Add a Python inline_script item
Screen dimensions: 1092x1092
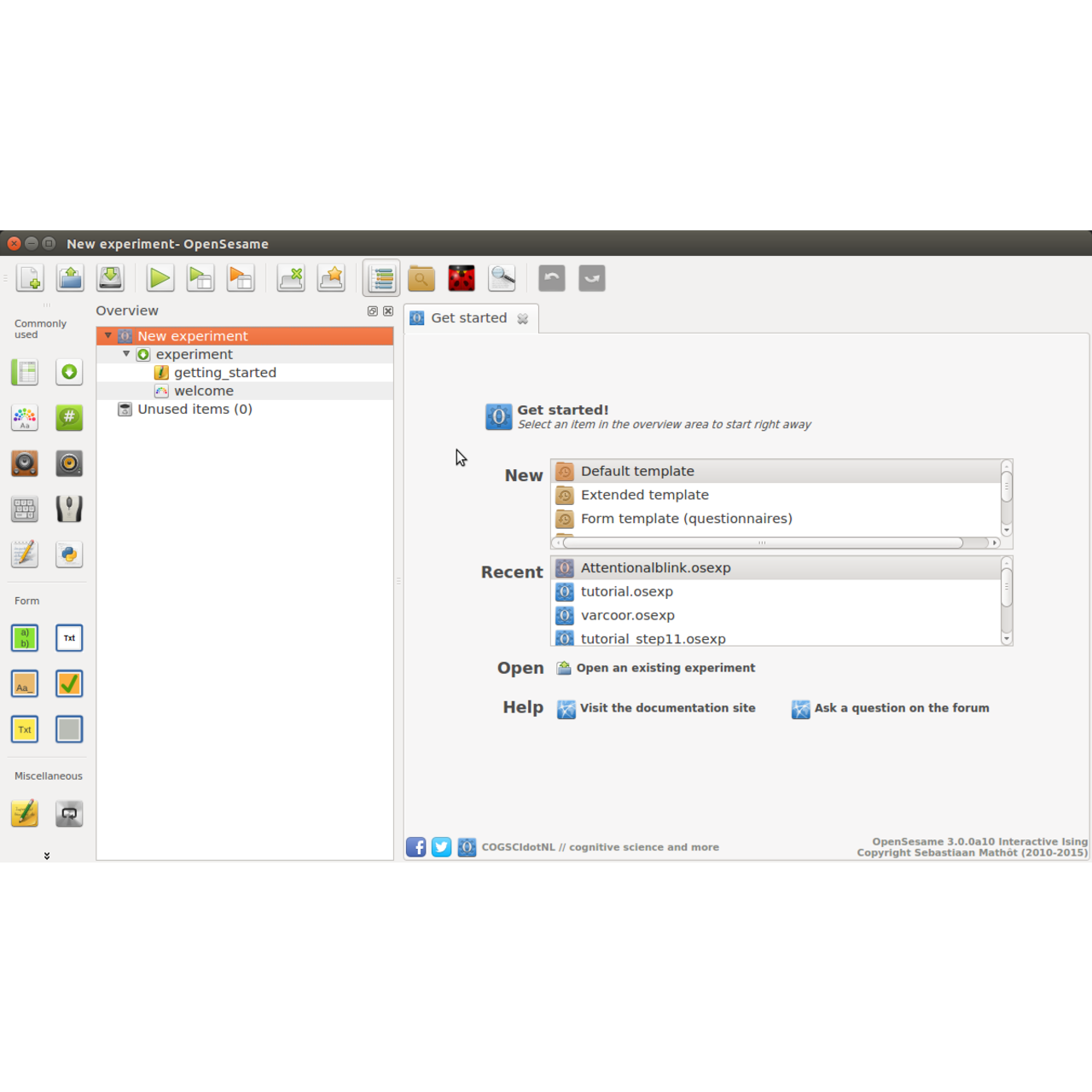point(69,554)
